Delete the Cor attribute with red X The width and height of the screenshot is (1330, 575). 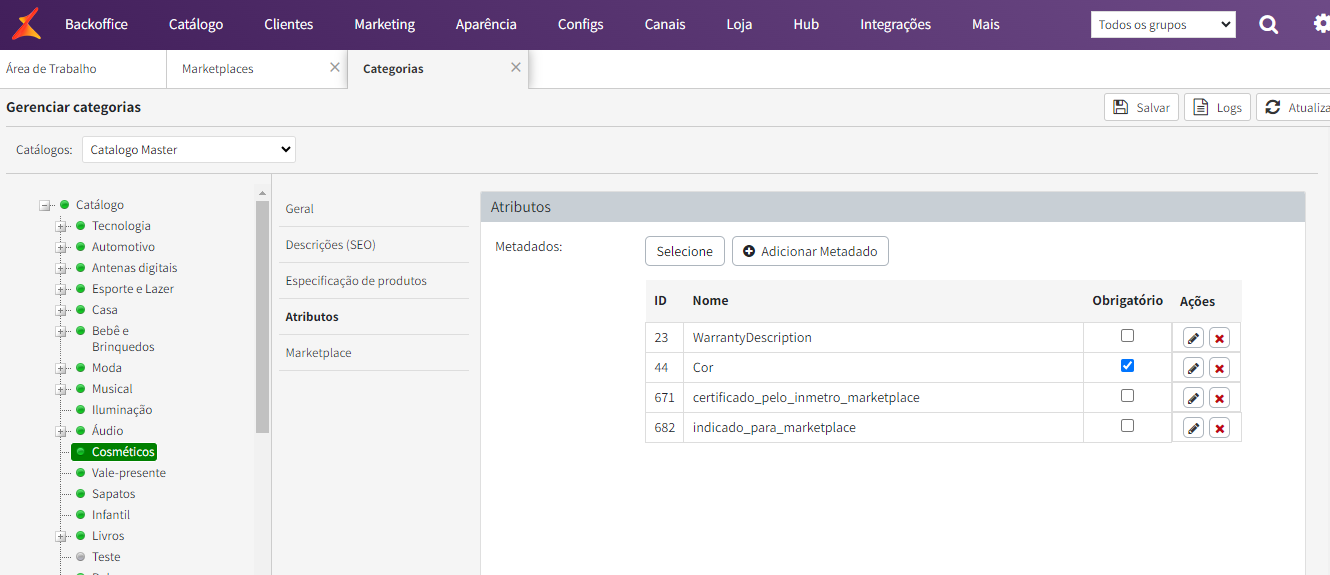pos(1219,368)
